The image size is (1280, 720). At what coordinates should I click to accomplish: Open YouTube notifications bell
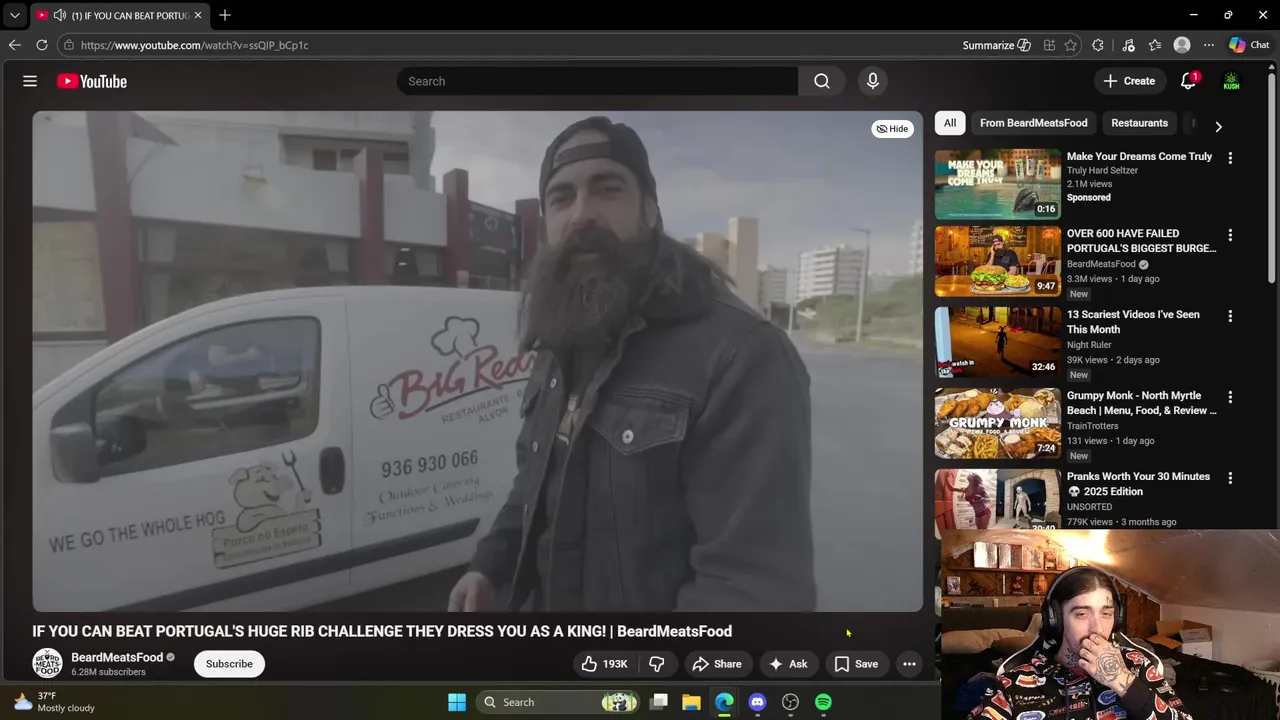pyautogui.click(x=1188, y=81)
